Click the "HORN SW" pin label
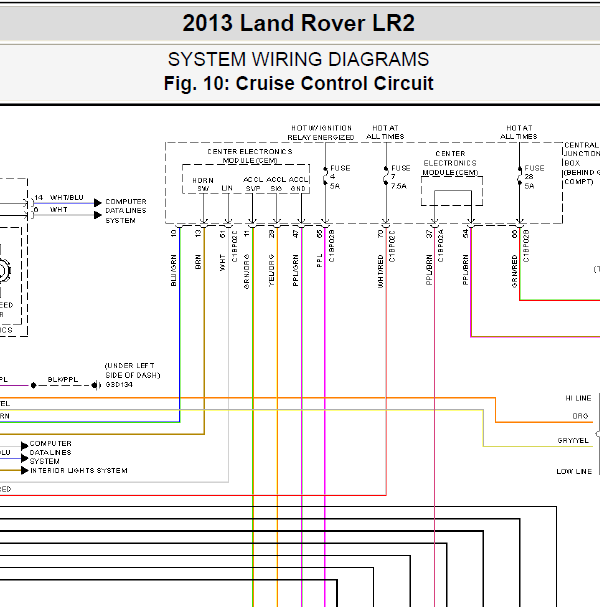This screenshot has height=607, width=600. pos(203,185)
